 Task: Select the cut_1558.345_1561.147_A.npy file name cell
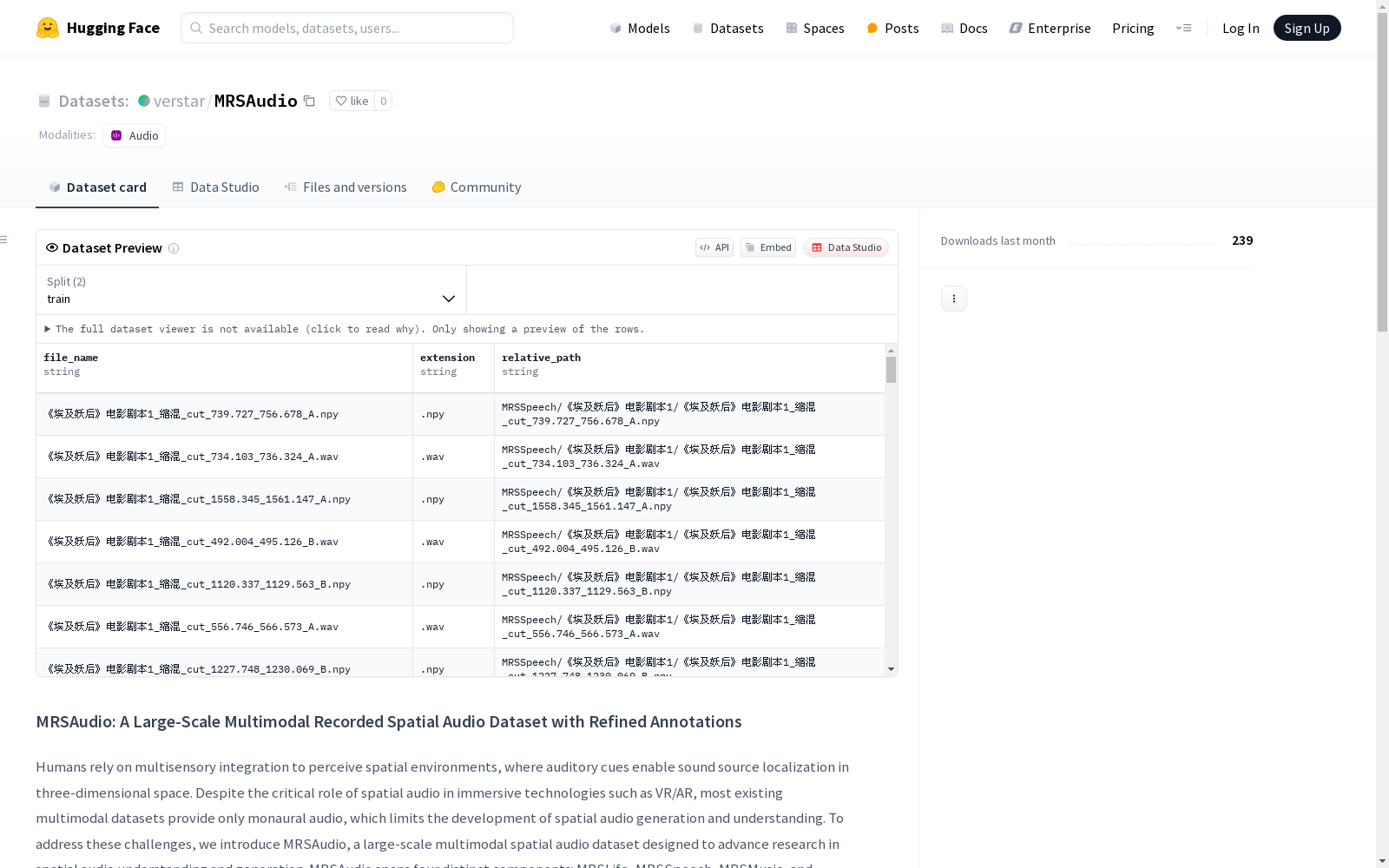pos(224,499)
